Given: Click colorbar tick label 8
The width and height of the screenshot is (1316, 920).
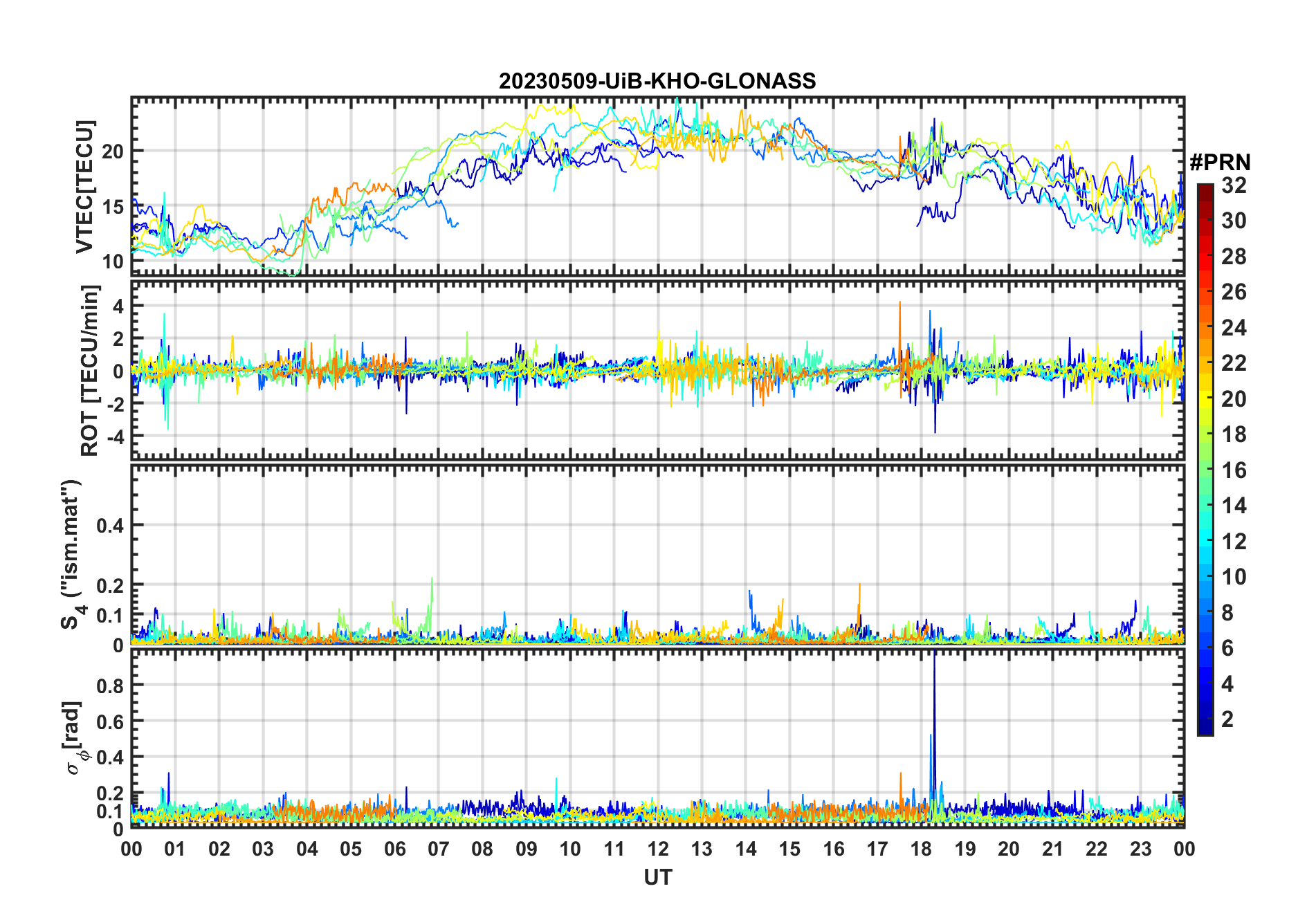Looking at the screenshot, I should [1227, 613].
